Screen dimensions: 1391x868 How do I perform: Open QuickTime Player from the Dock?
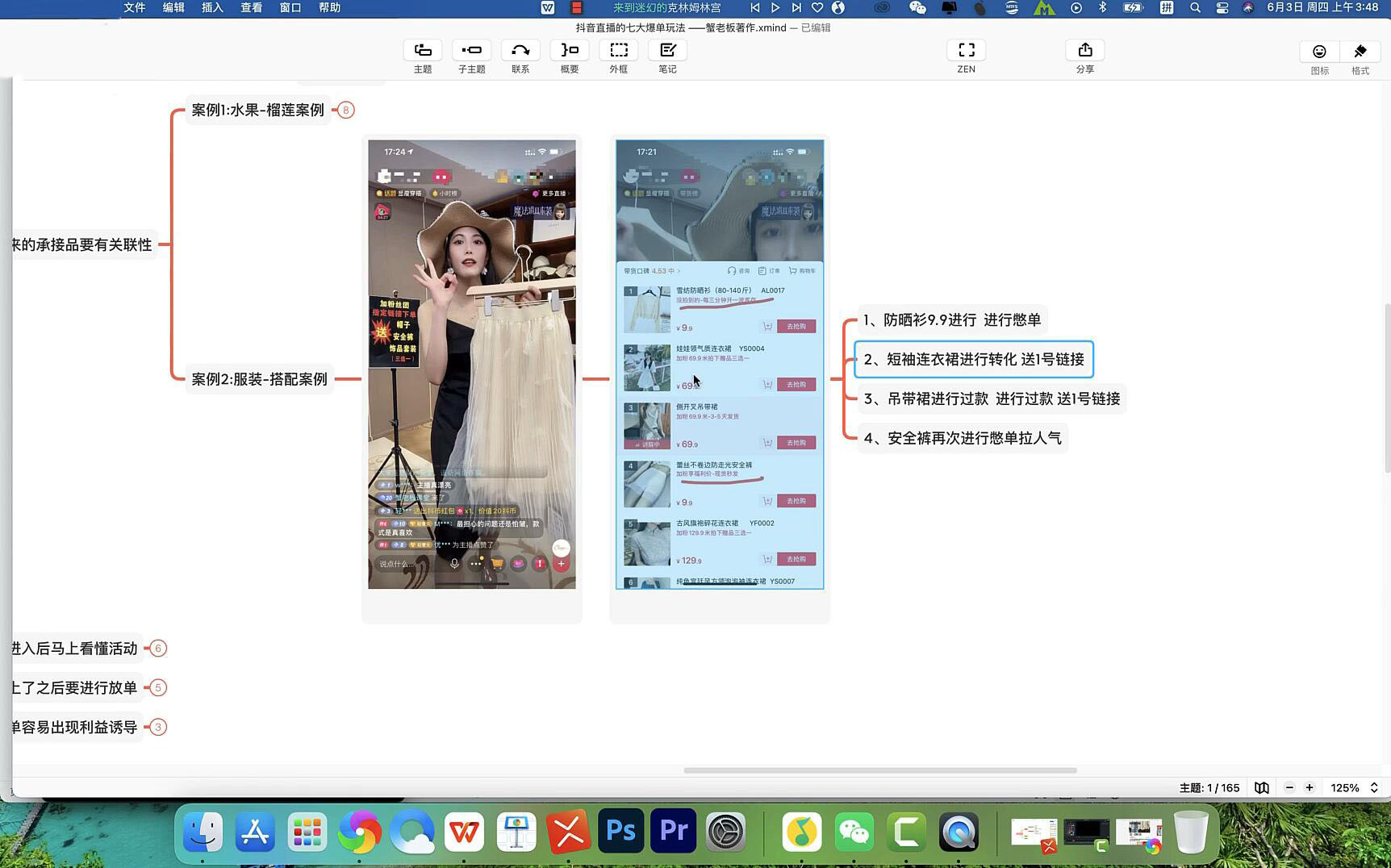coord(959,832)
